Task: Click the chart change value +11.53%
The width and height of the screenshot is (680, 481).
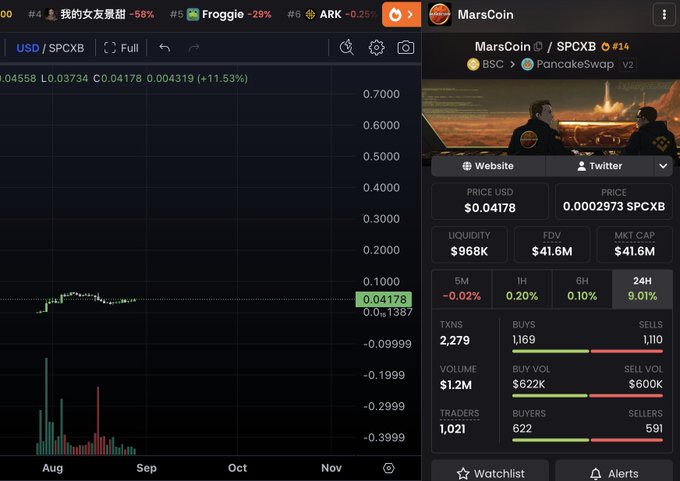Action: pos(222,79)
